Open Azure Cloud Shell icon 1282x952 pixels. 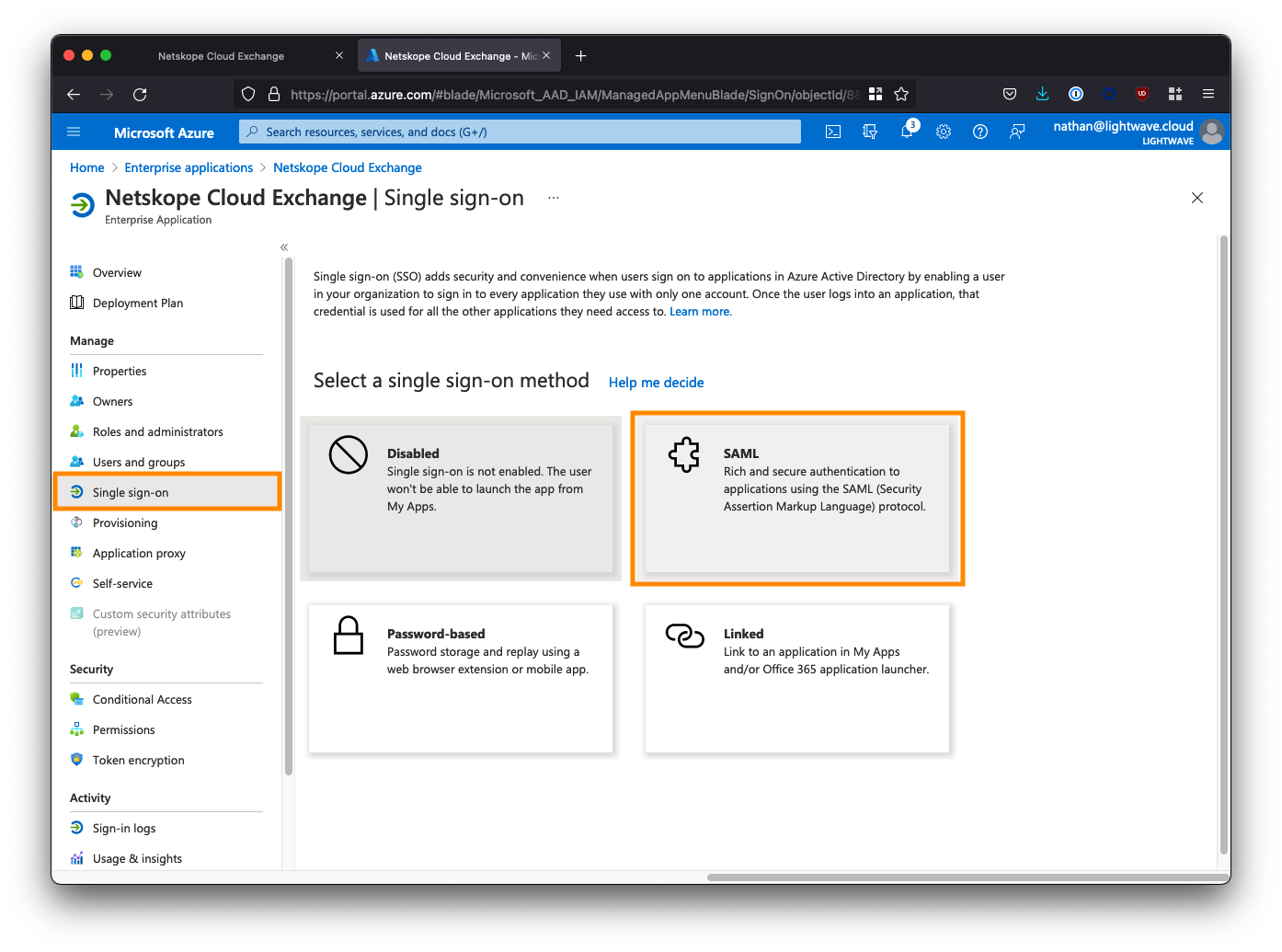[833, 132]
